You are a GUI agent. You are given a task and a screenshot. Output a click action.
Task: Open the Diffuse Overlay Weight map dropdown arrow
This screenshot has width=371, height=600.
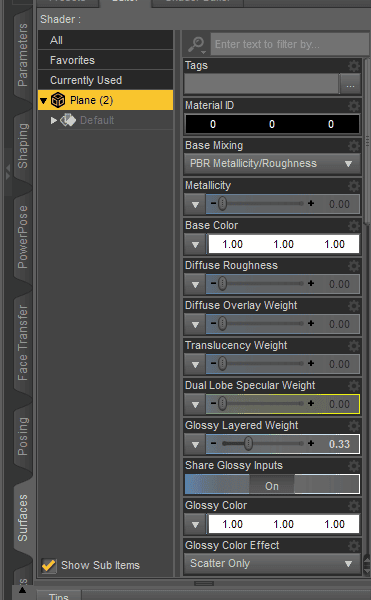point(195,324)
